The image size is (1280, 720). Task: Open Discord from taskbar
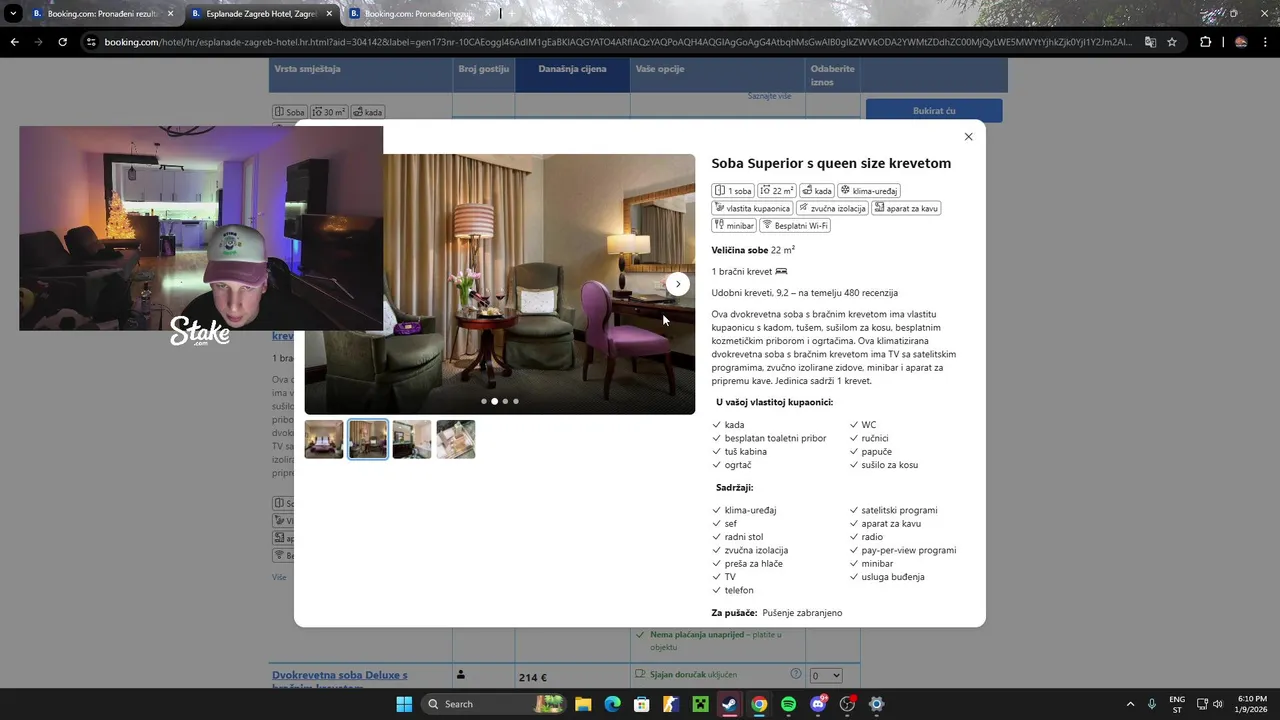coord(818,704)
